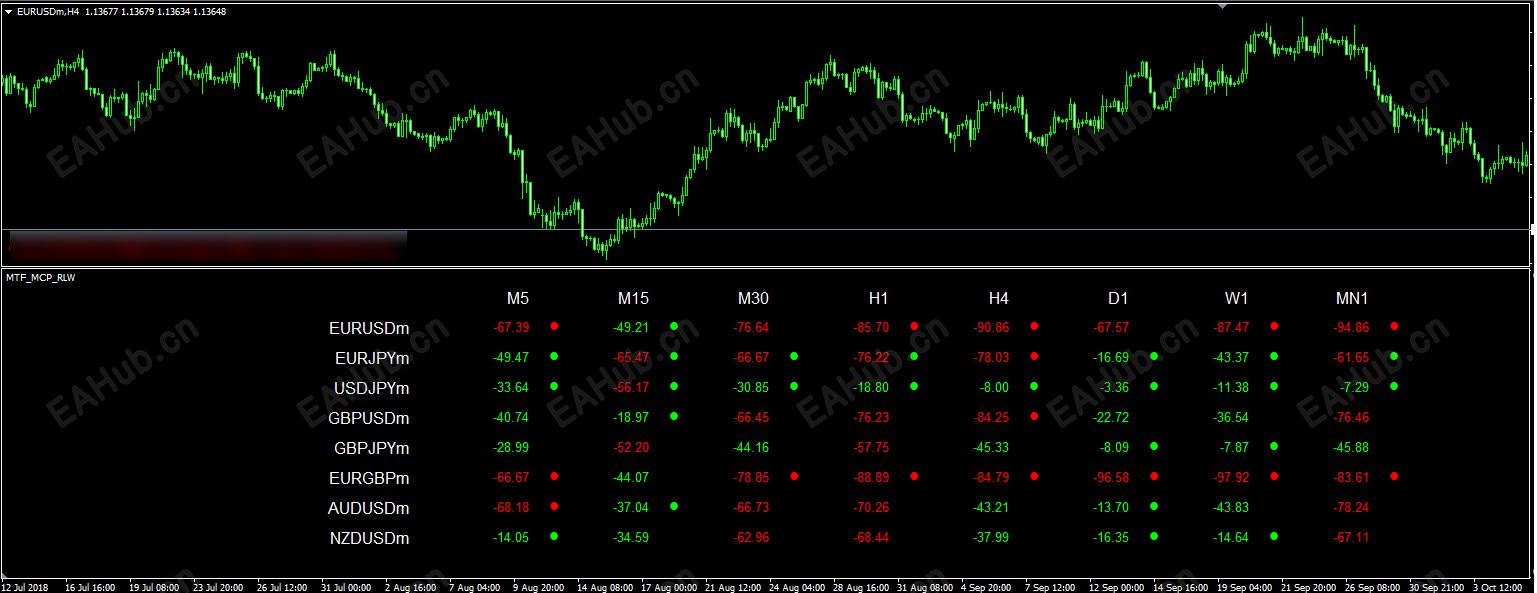Click the chart title text EURUSDm,H4
This screenshot has width=1537, height=593.
(x=48, y=12)
